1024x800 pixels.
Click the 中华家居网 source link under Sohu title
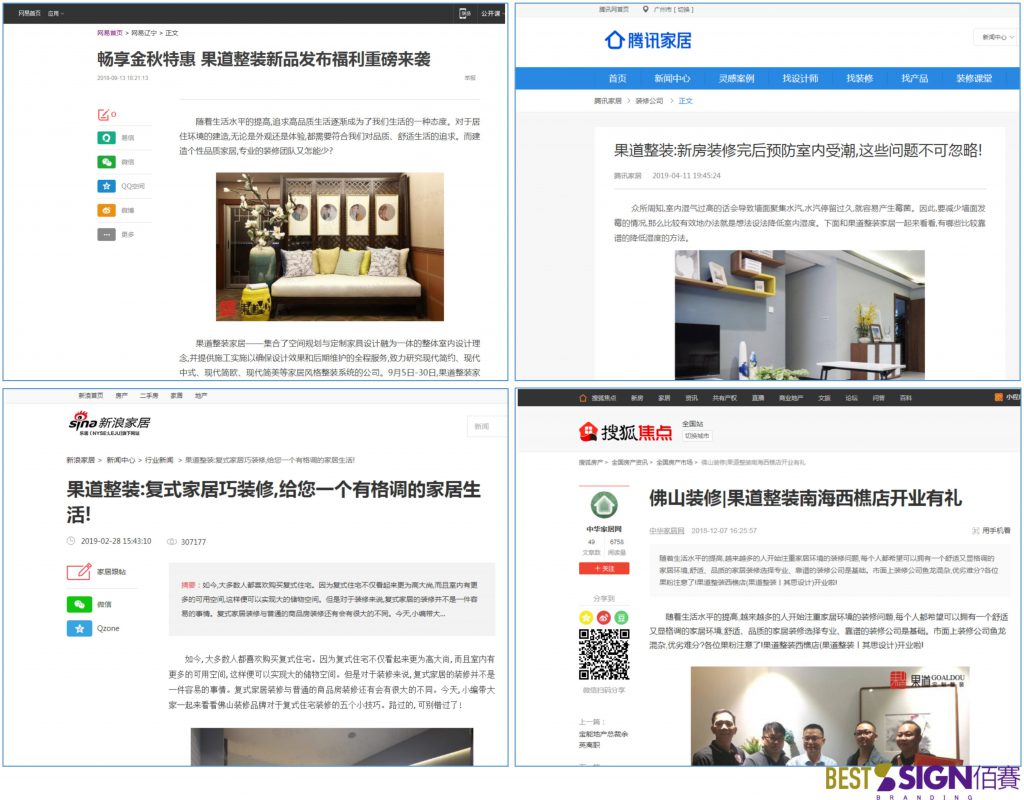(x=666, y=531)
